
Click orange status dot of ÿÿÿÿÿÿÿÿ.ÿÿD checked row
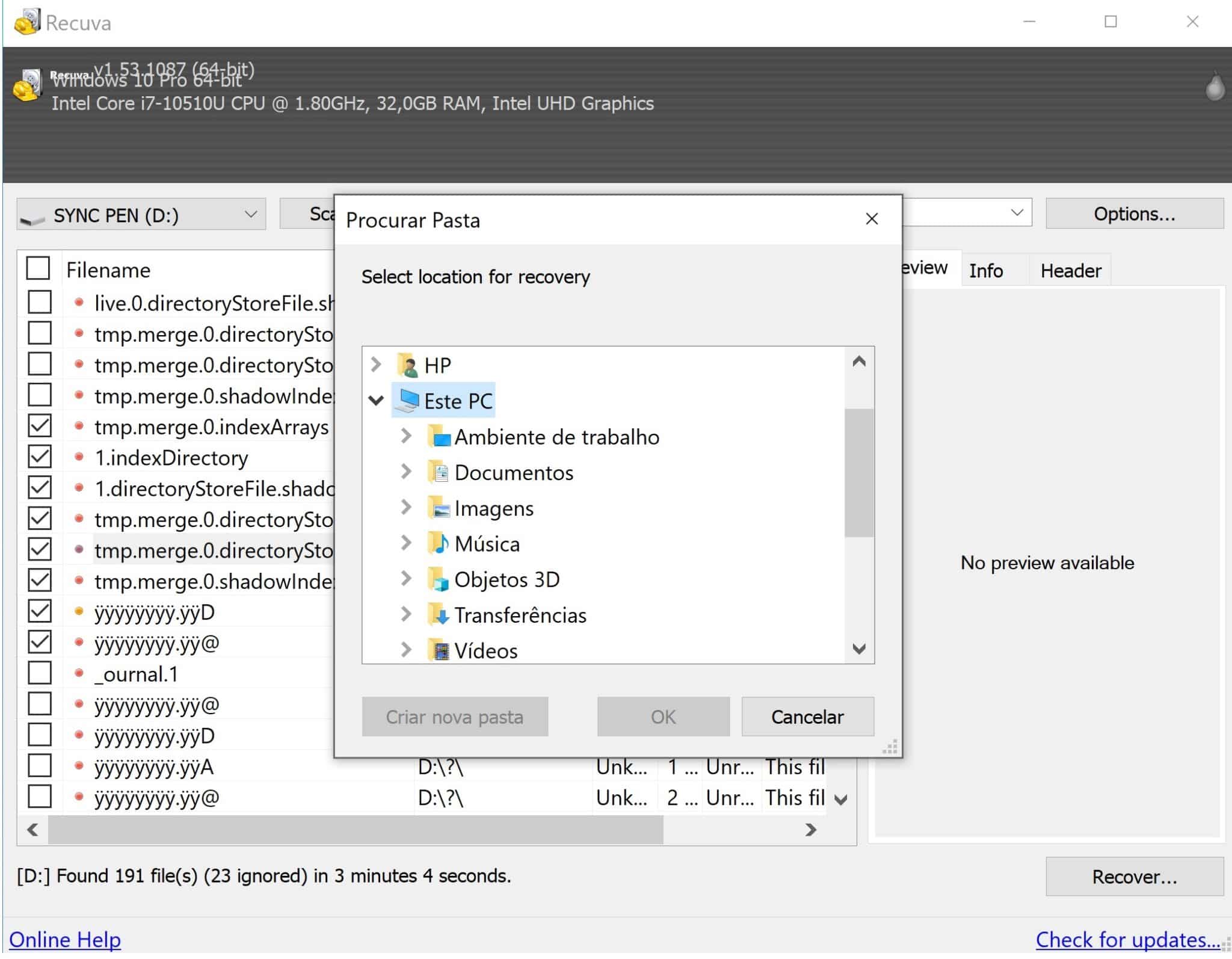[x=79, y=612]
